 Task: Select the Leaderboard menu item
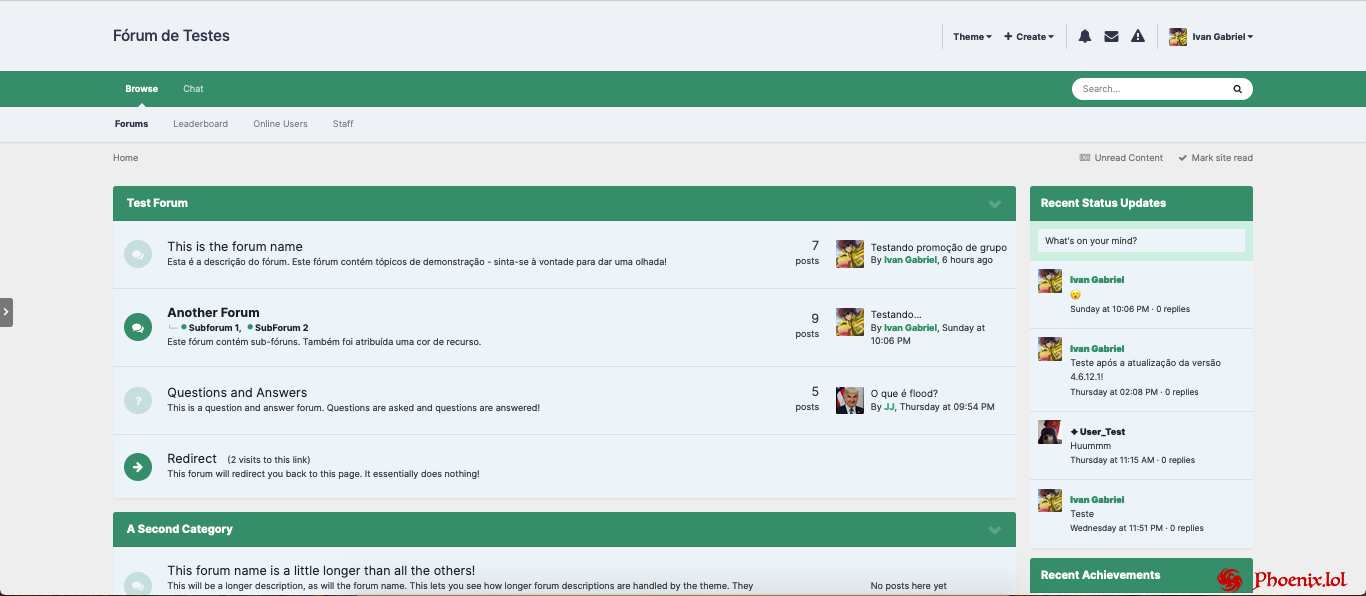point(200,123)
